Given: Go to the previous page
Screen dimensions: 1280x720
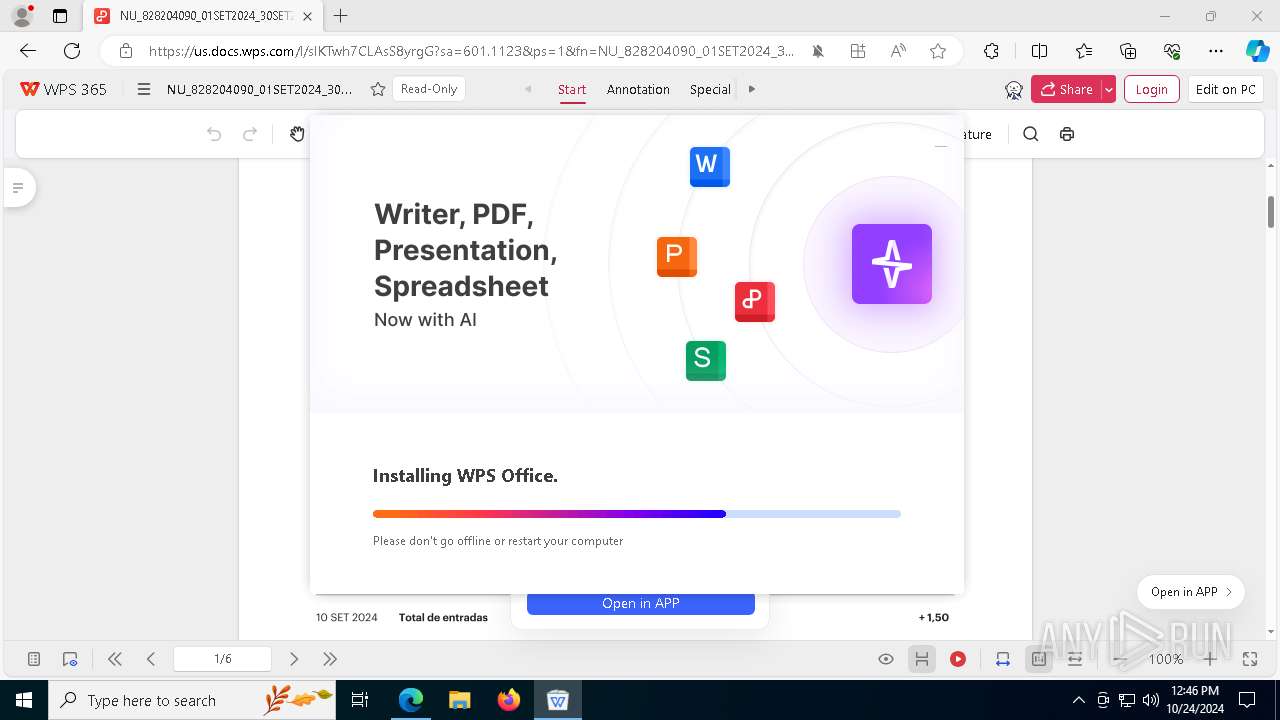Looking at the screenshot, I should 151,659.
